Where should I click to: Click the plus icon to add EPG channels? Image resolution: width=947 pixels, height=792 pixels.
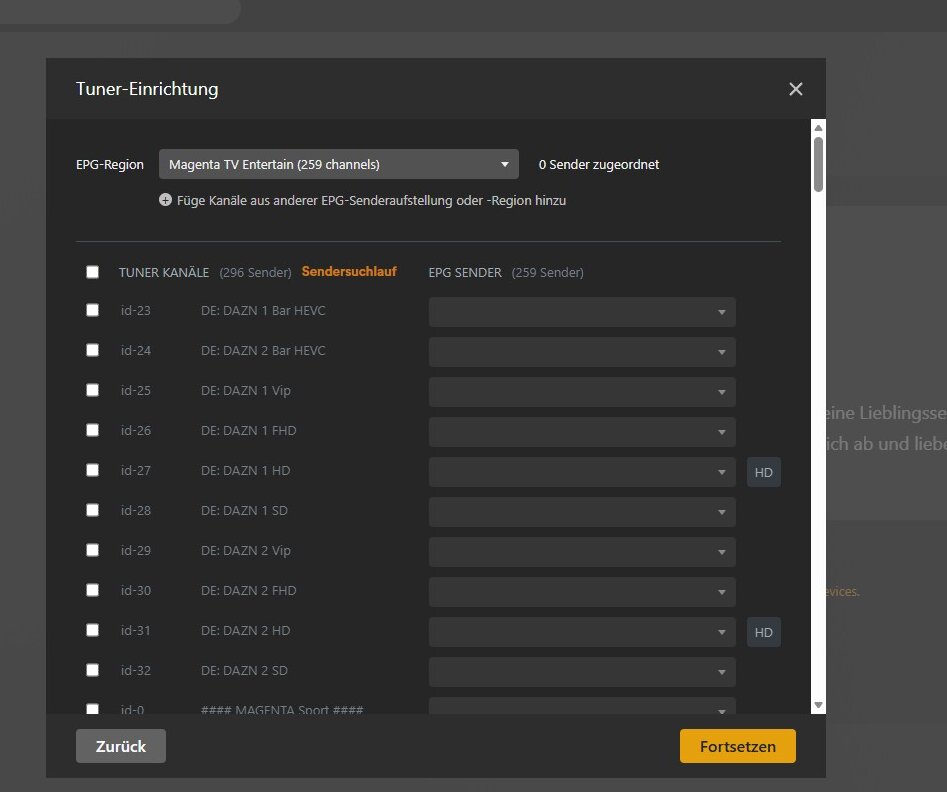[x=165, y=200]
